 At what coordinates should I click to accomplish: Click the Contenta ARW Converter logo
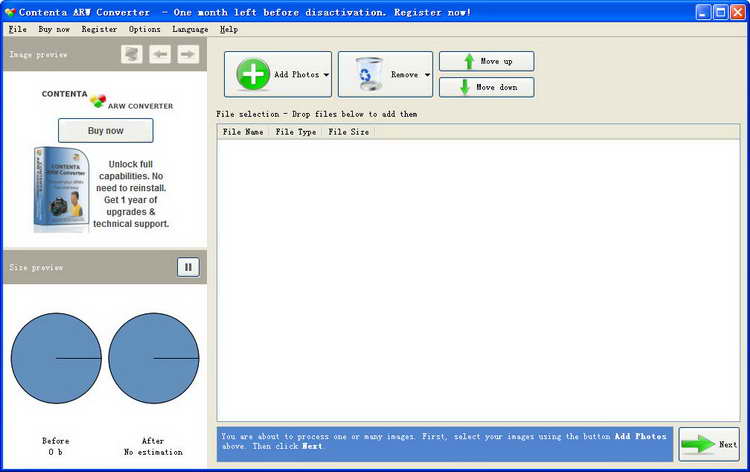coord(107,99)
